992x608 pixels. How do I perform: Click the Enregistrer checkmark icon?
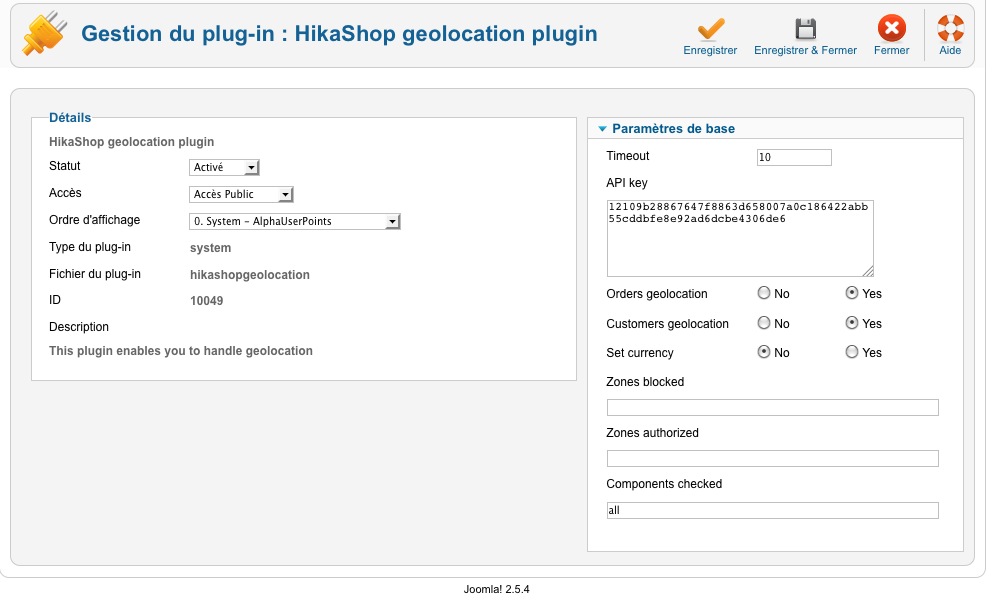pyautogui.click(x=710, y=28)
